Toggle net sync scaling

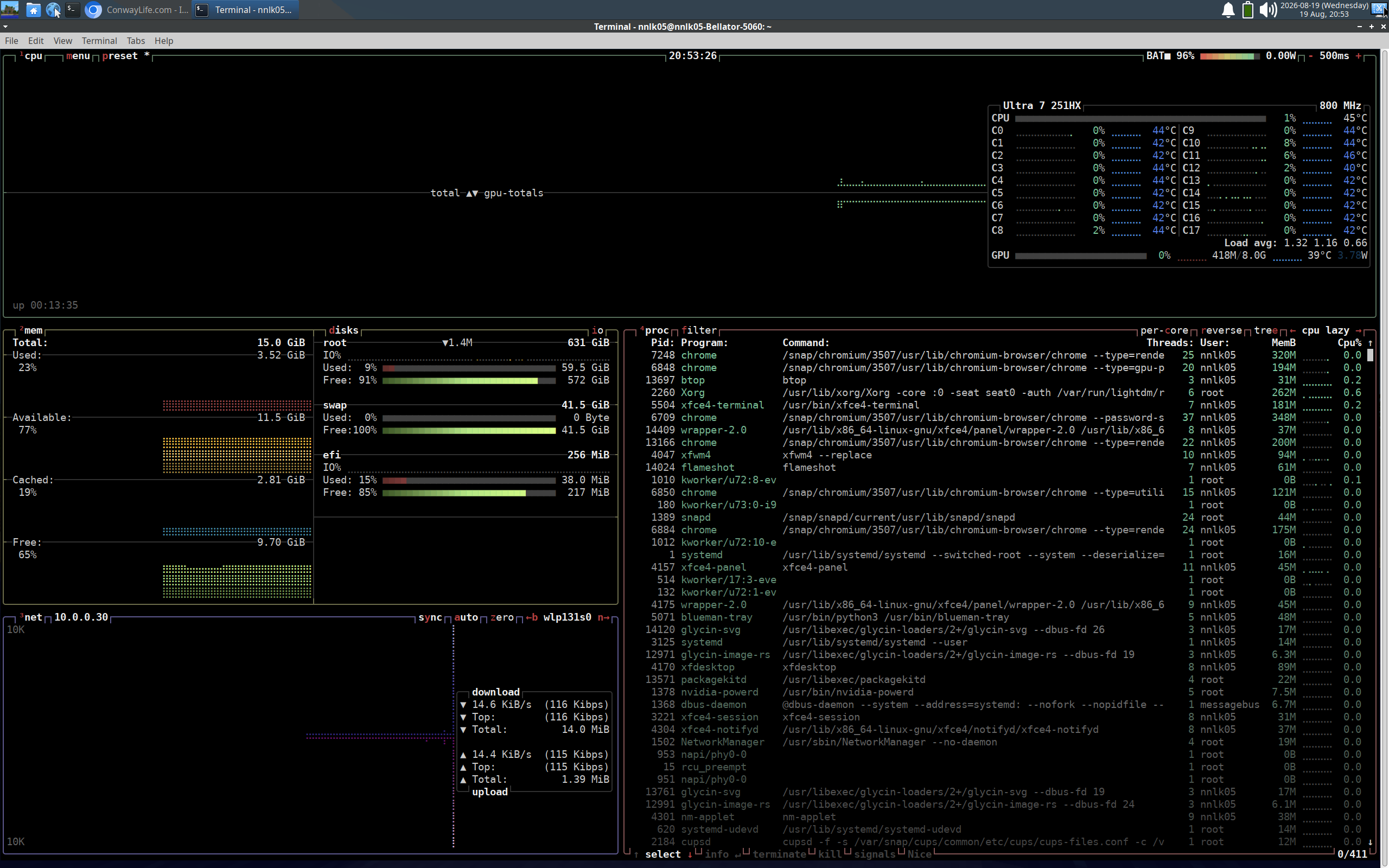[x=430, y=617]
